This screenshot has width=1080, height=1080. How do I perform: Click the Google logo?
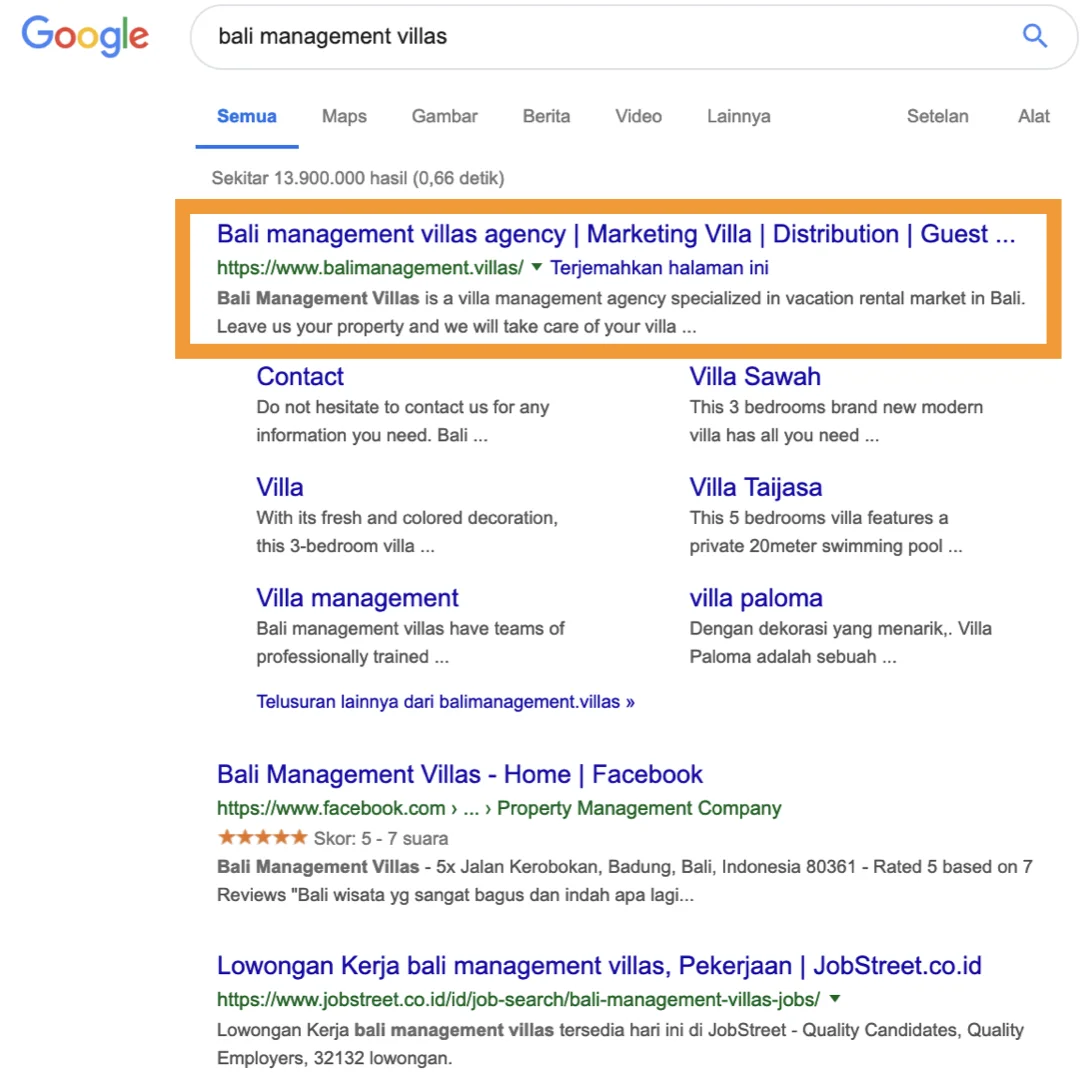click(85, 36)
